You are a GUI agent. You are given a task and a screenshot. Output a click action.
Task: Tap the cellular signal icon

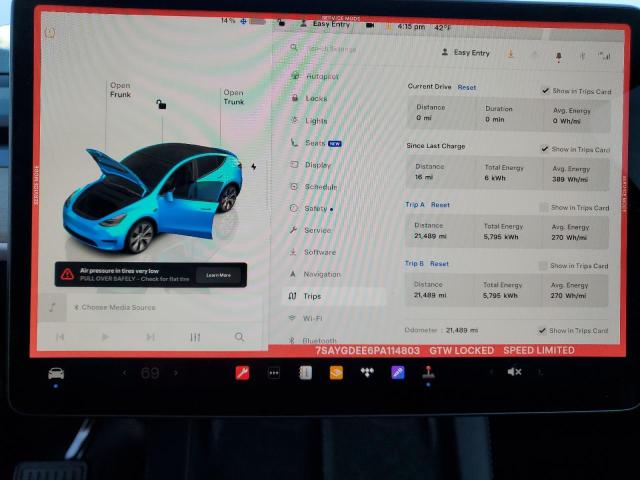click(x=604, y=56)
